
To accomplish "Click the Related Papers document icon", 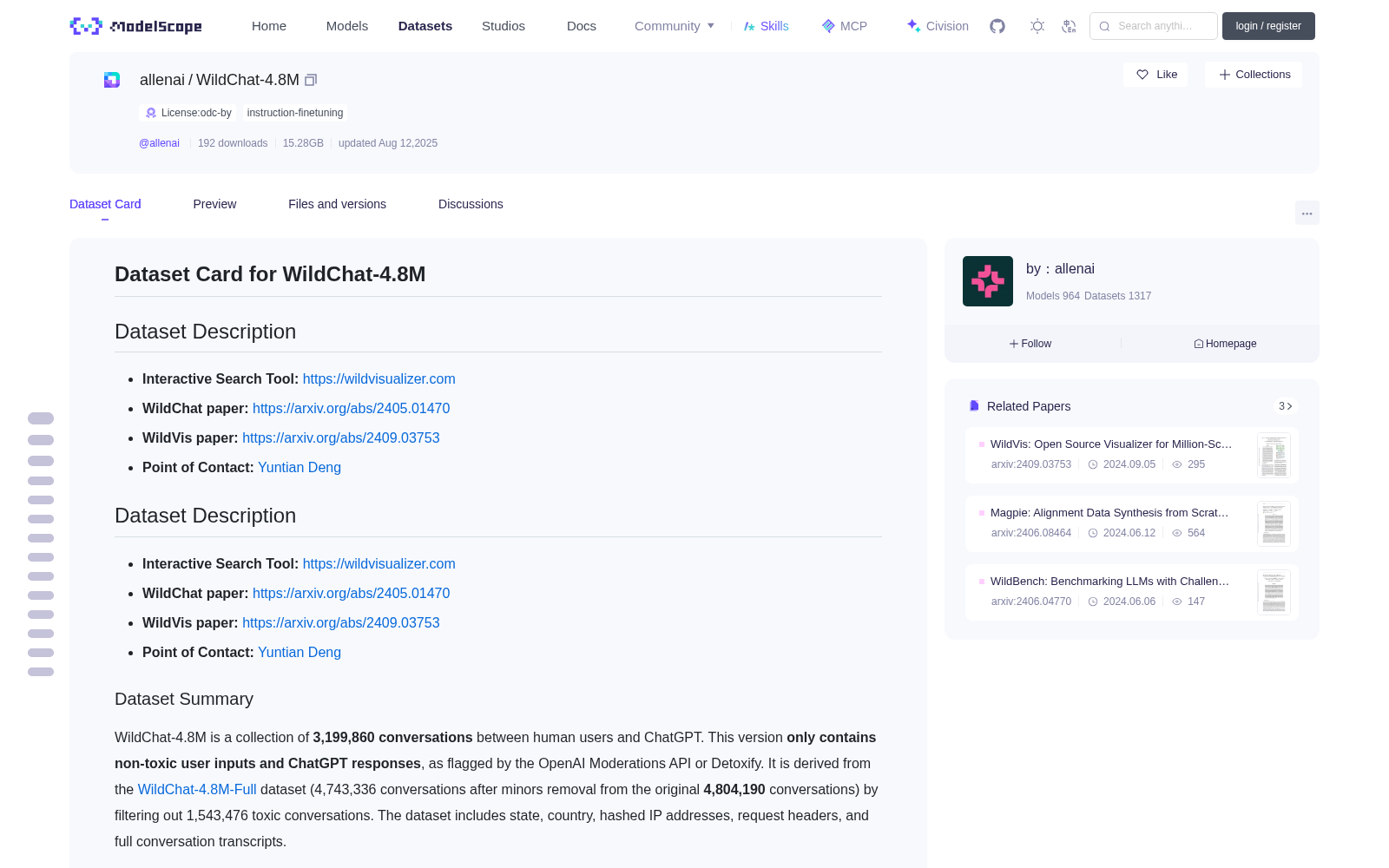I will pos(974,406).
